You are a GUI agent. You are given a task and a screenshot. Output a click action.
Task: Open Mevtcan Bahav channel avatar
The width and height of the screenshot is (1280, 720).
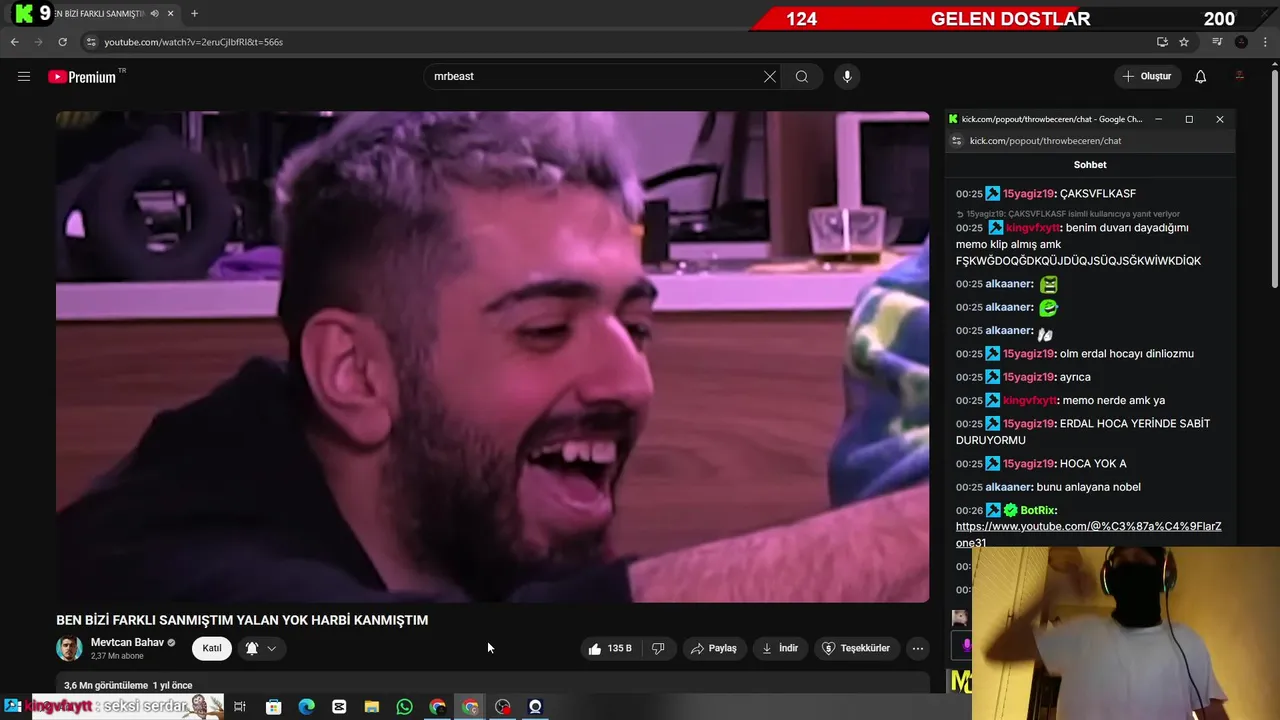pos(69,648)
